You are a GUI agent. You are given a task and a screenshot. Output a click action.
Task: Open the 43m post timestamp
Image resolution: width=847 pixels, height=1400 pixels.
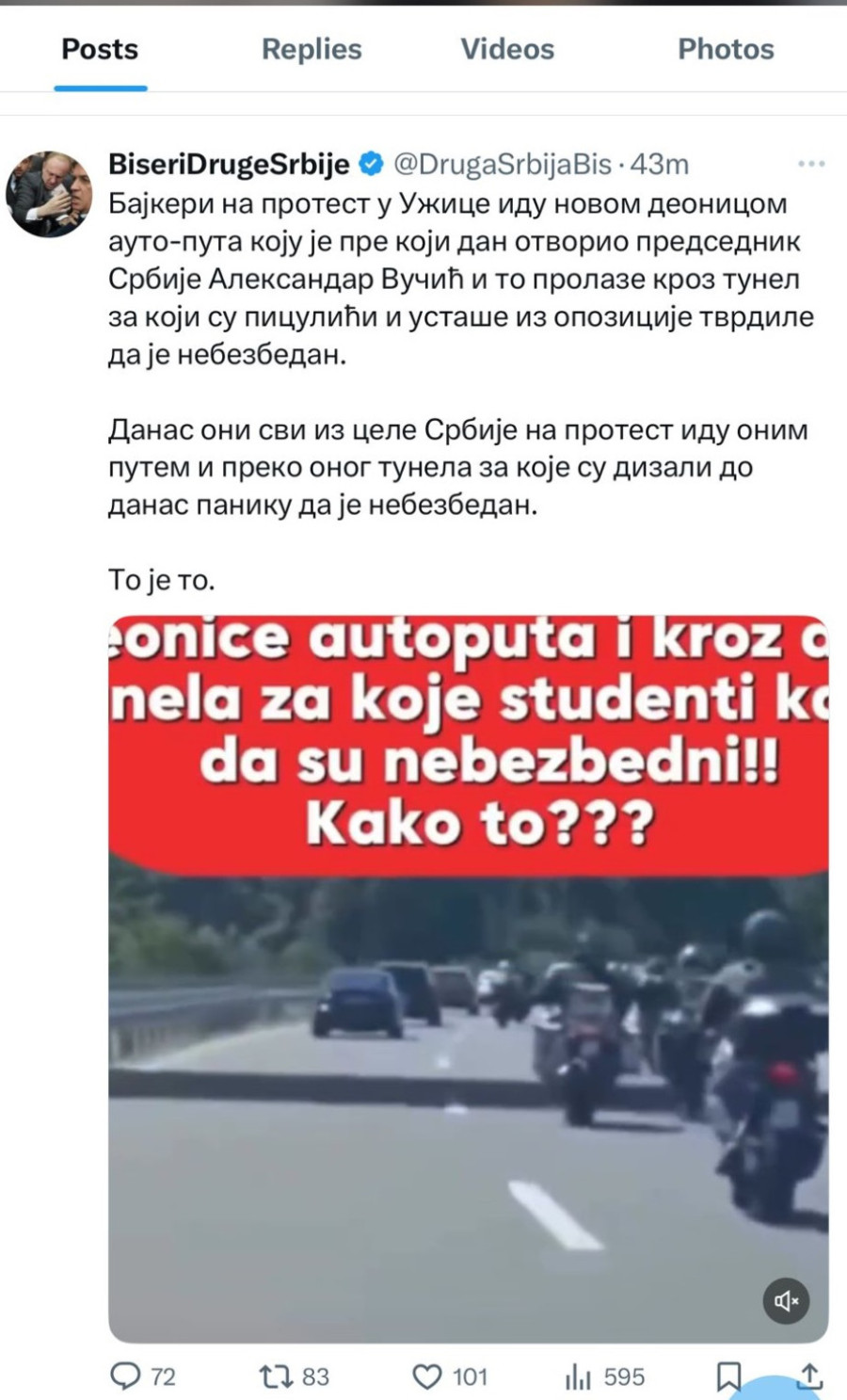point(660,164)
